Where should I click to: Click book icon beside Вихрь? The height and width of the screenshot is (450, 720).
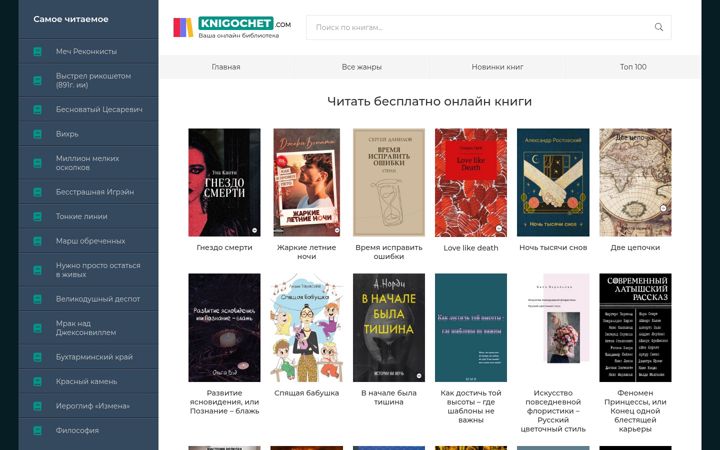pyautogui.click(x=38, y=134)
